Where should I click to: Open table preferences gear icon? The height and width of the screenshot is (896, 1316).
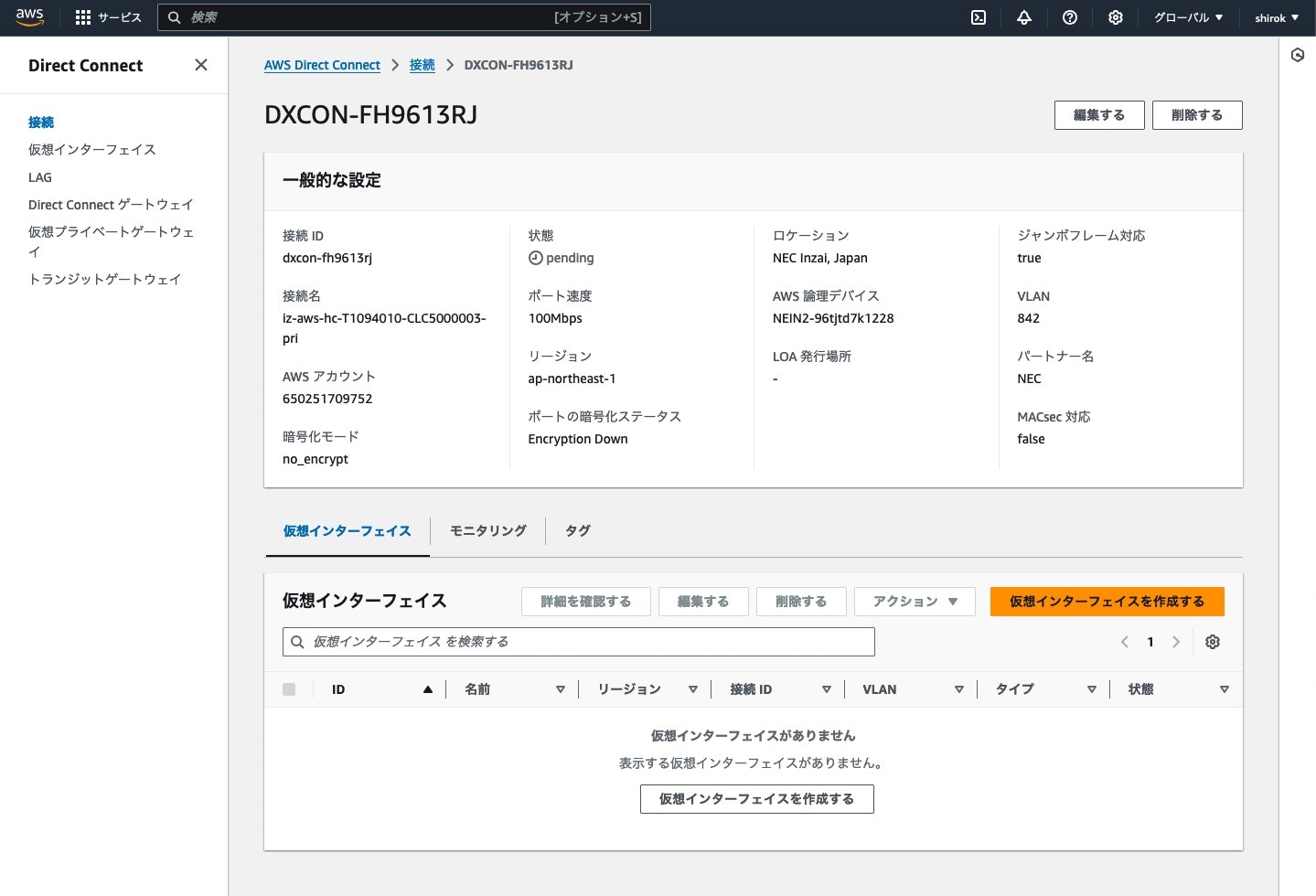[x=1213, y=642]
